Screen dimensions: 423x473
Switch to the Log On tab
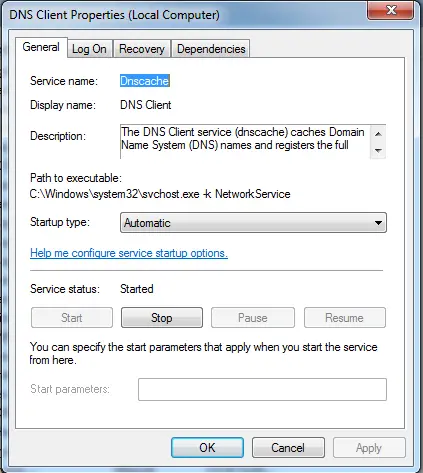[x=89, y=49]
